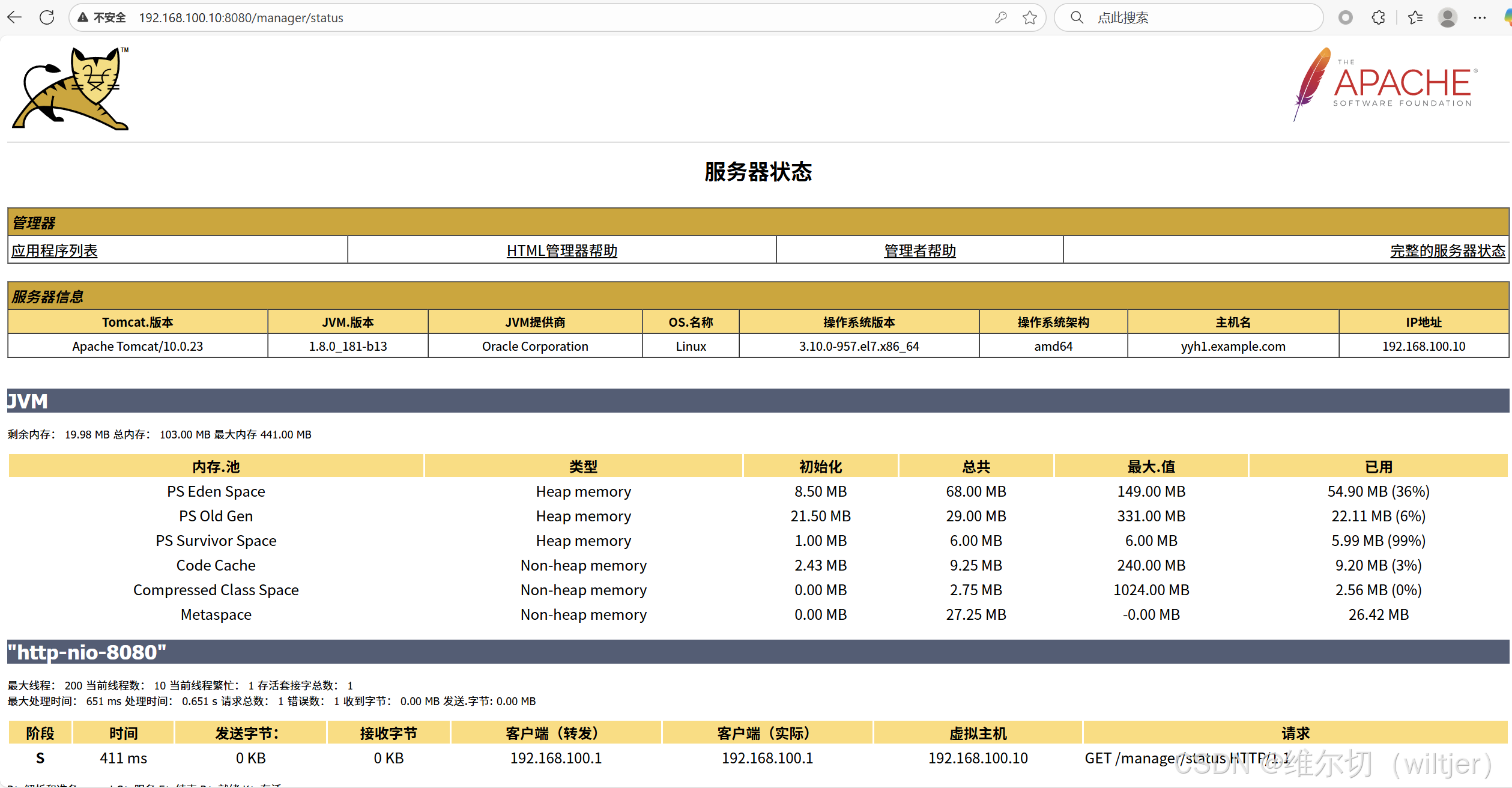Click the Tomcat.版本 column header
The height and width of the screenshot is (788, 1512).
coord(138,322)
